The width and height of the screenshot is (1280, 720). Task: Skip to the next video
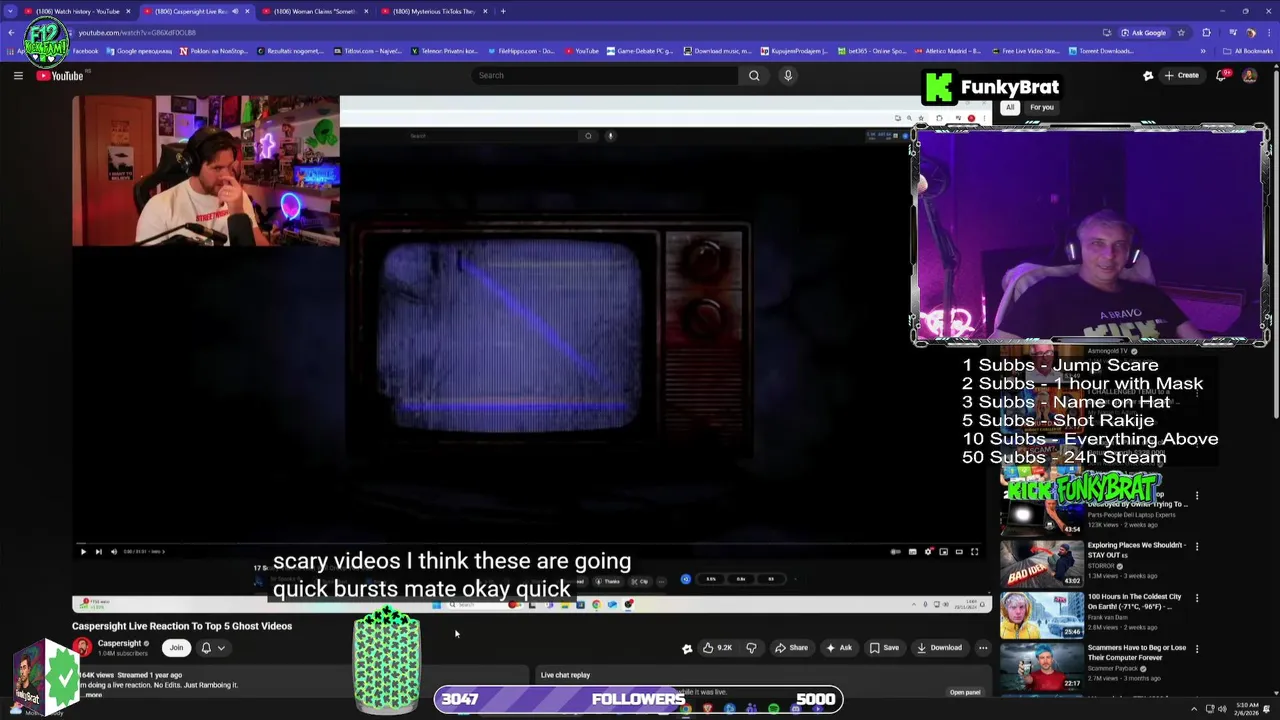coord(98,551)
